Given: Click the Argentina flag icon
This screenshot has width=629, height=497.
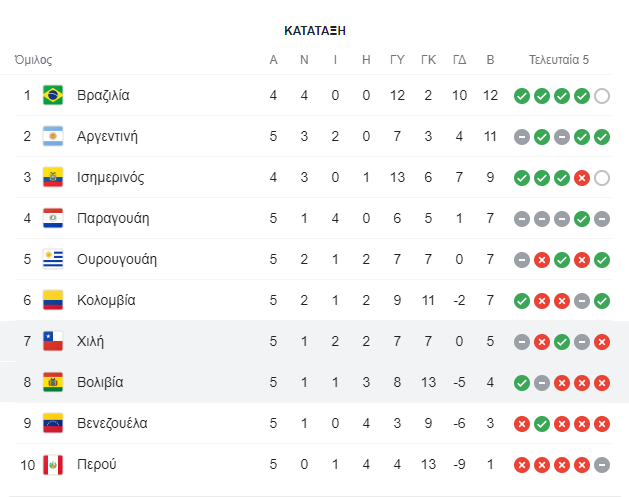Looking at the screenshot, I should pos(53,136).
